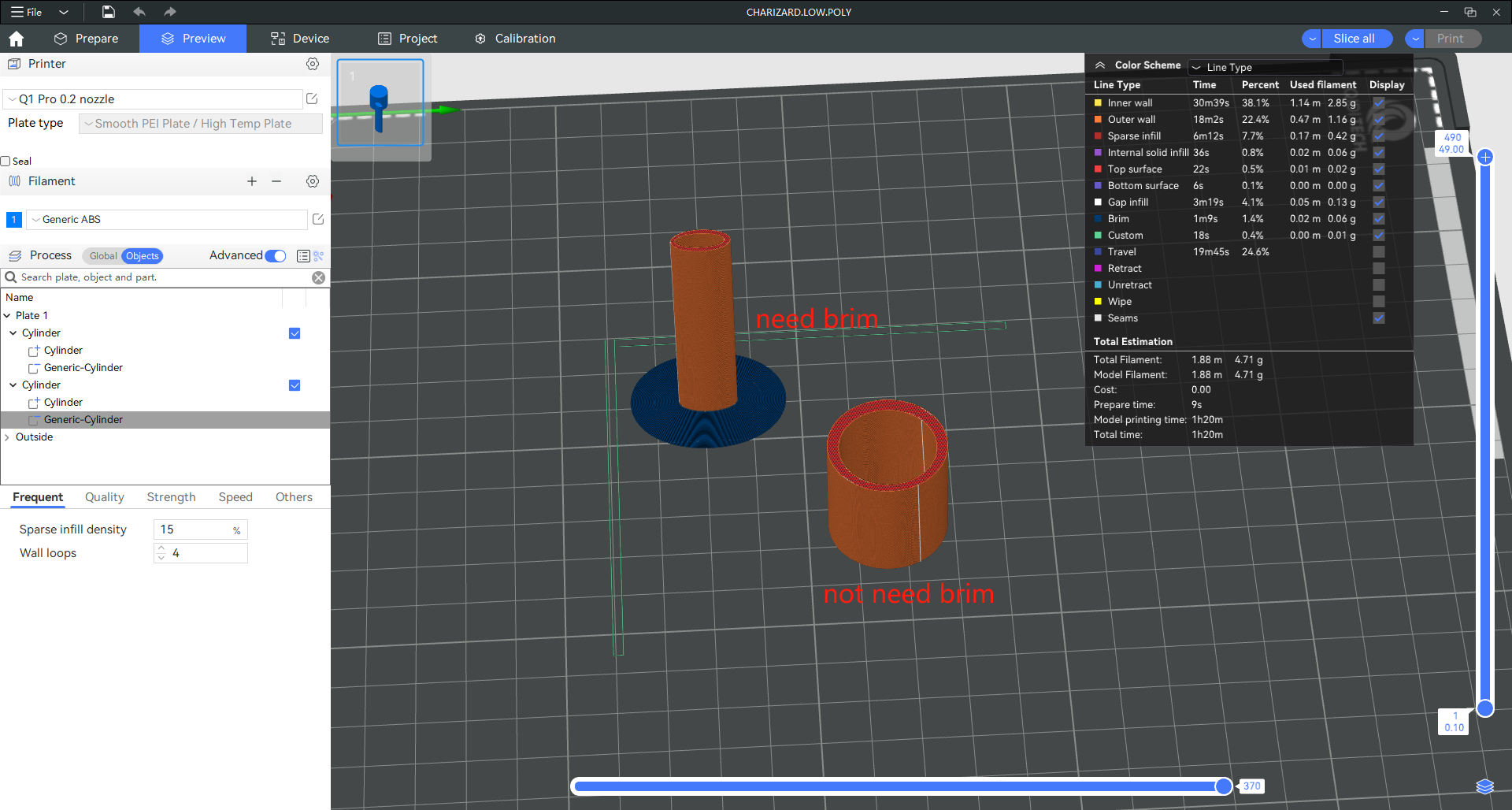The width and height of the screenshot is (1512, 810).
Task: Clear the object search field
Action: click(318, 277)
